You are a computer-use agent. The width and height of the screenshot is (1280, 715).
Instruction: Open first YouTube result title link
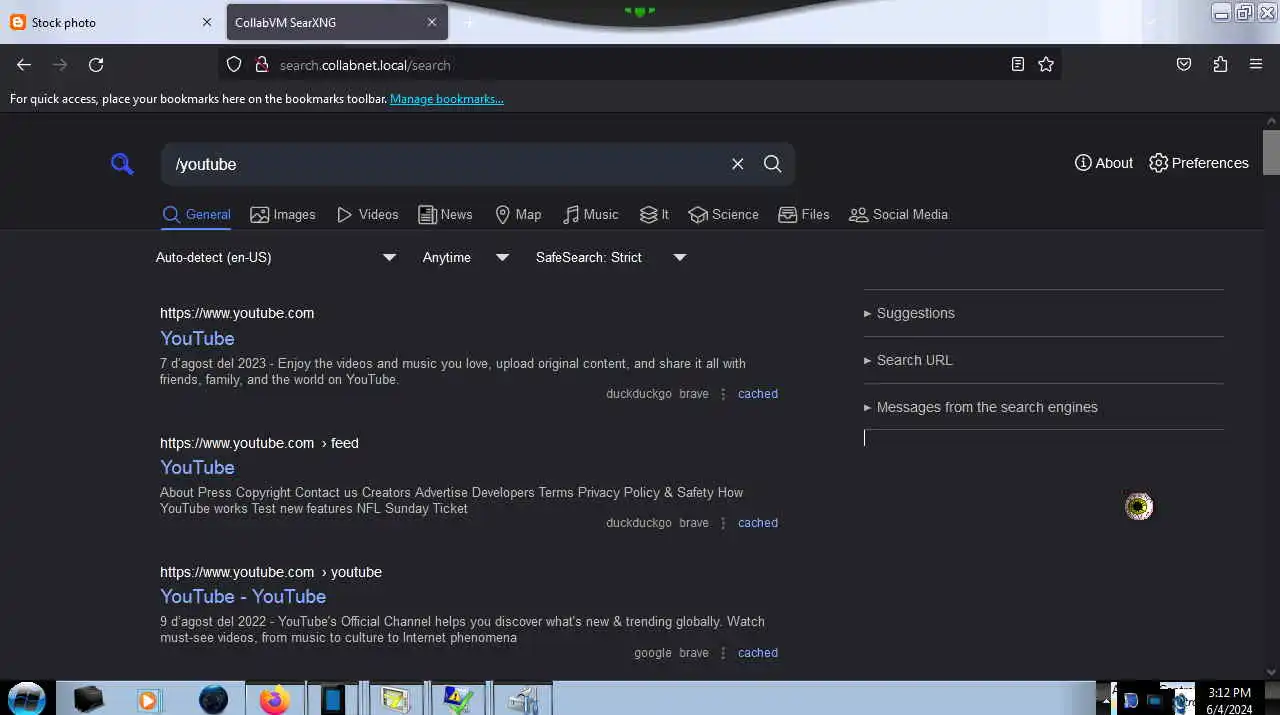197,338
